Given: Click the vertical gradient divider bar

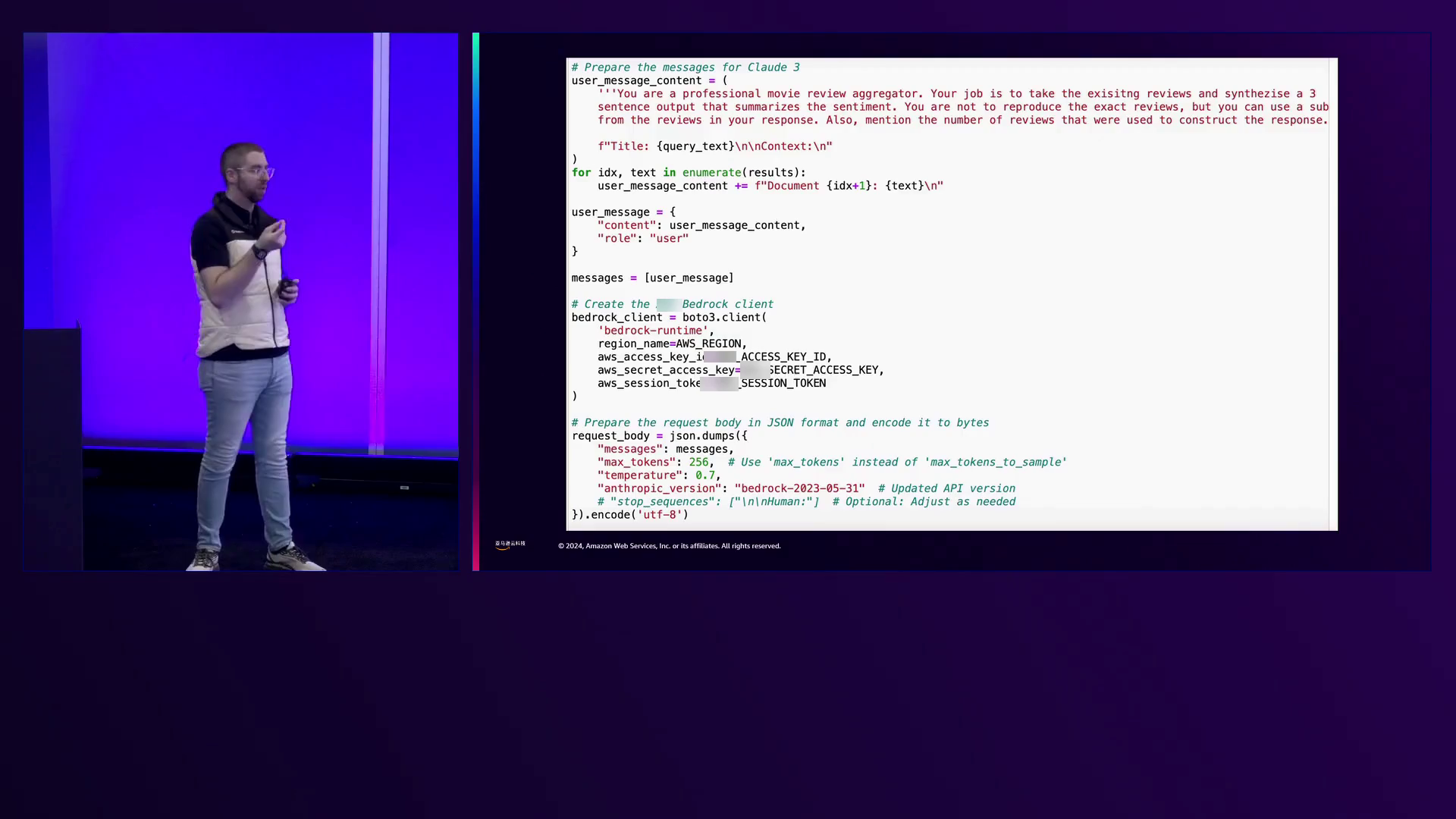Looking at the screenshot, I should tap(475, 301).
